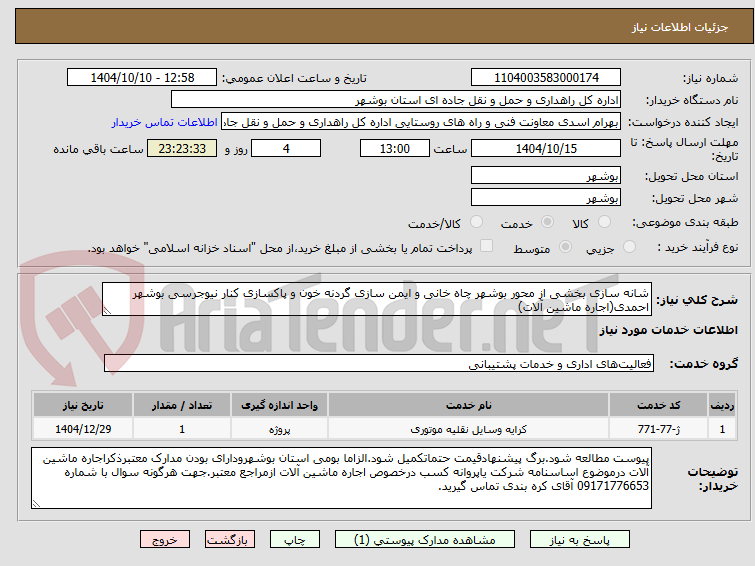755x566 pixels.
Task: Select the جزیی purchase type radio
Action: tap(629, 247)
